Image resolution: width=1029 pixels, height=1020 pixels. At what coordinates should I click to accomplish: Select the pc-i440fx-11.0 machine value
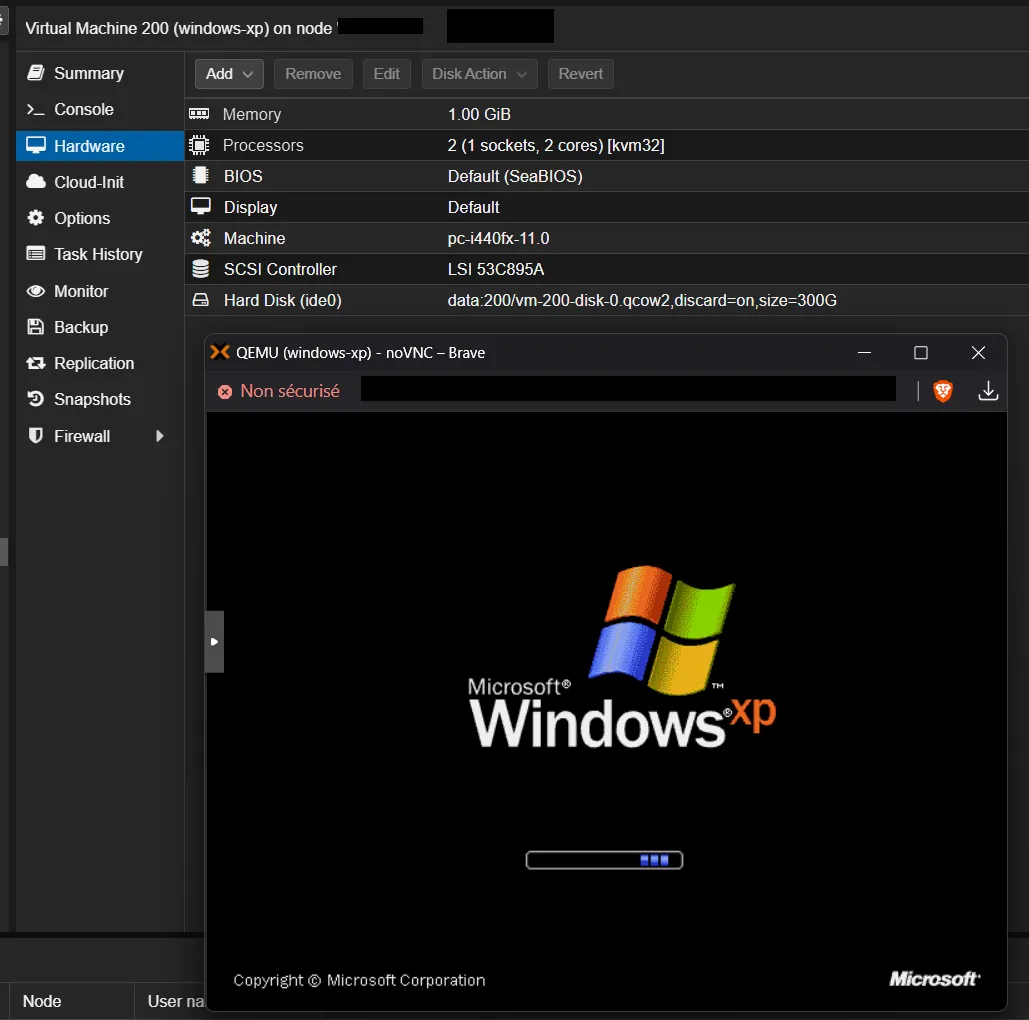tap(498, 238)
